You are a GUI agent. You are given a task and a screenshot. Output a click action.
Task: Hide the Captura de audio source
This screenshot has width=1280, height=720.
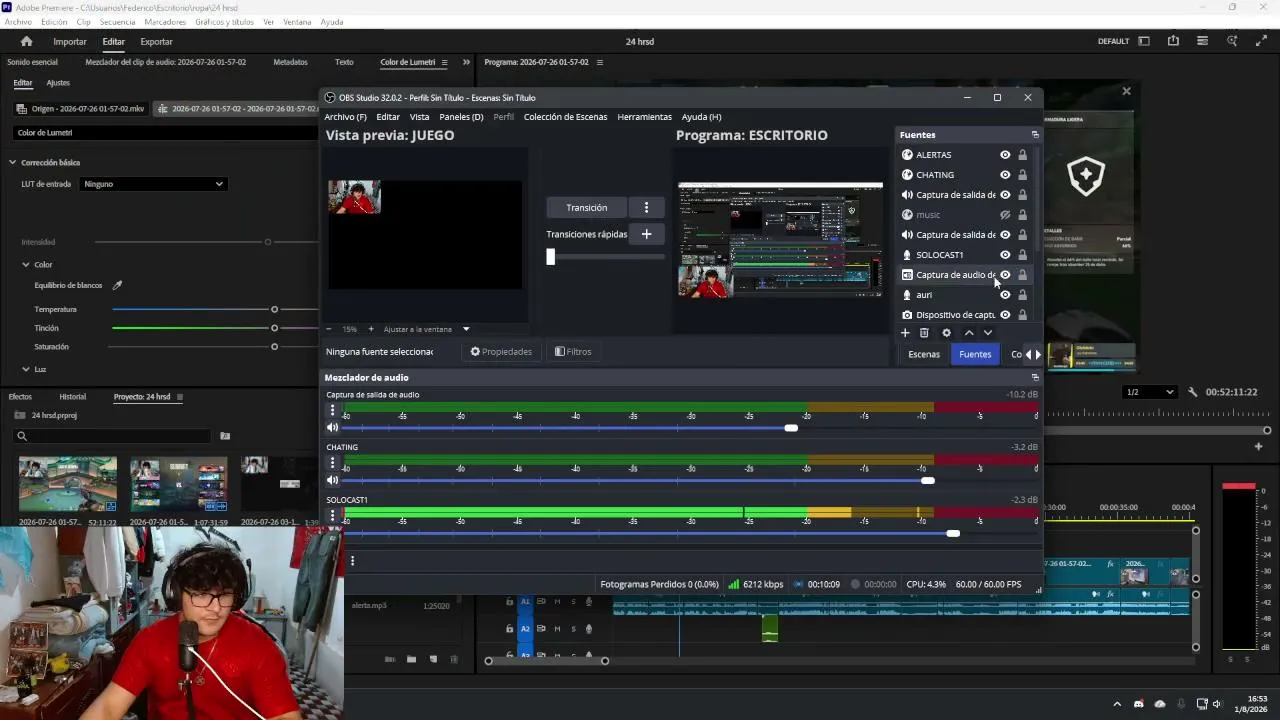click(x=1005, y=275)
